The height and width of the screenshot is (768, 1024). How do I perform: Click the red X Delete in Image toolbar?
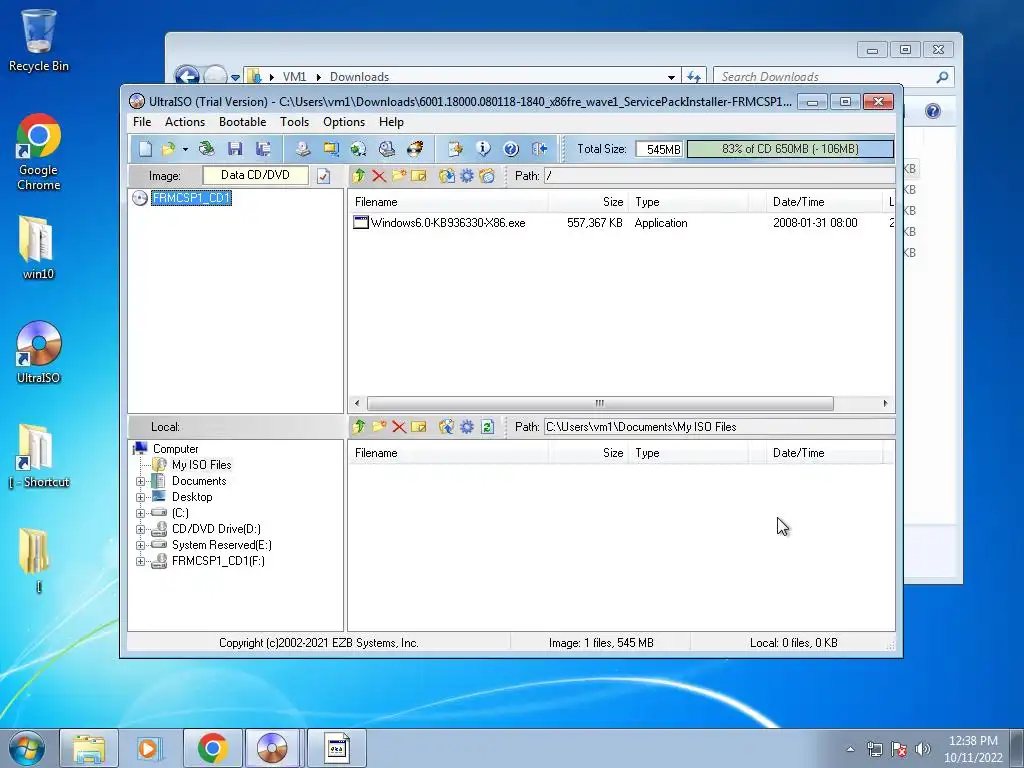coord(379,175)
